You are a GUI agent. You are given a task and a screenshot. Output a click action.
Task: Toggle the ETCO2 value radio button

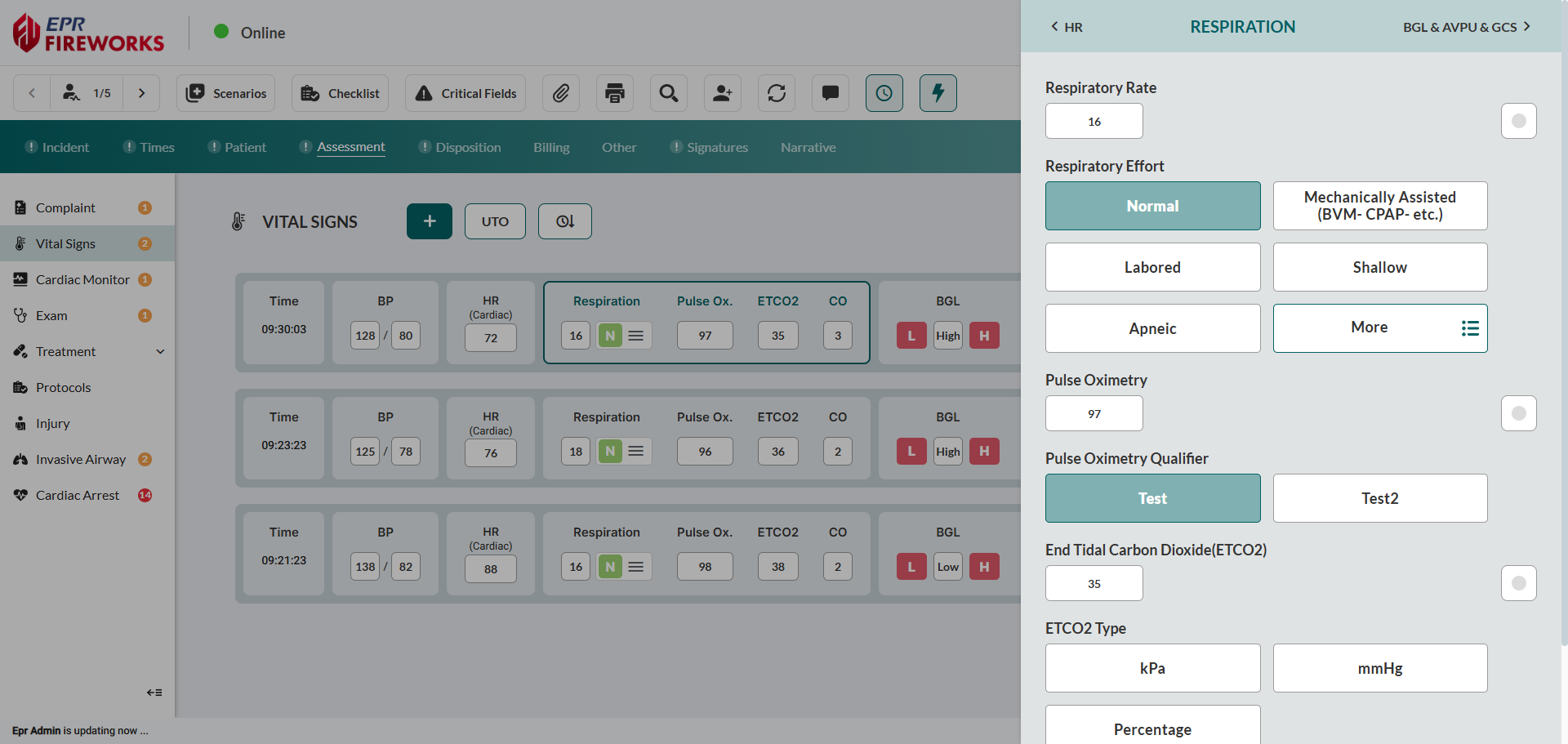coord(1518,583)
